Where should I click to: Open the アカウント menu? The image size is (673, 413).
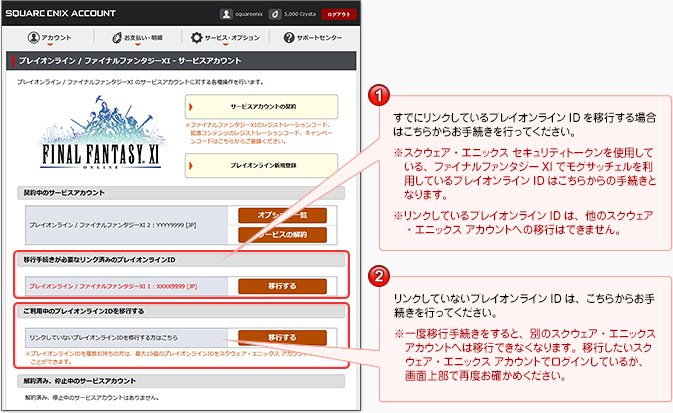[x=50, y=38]
